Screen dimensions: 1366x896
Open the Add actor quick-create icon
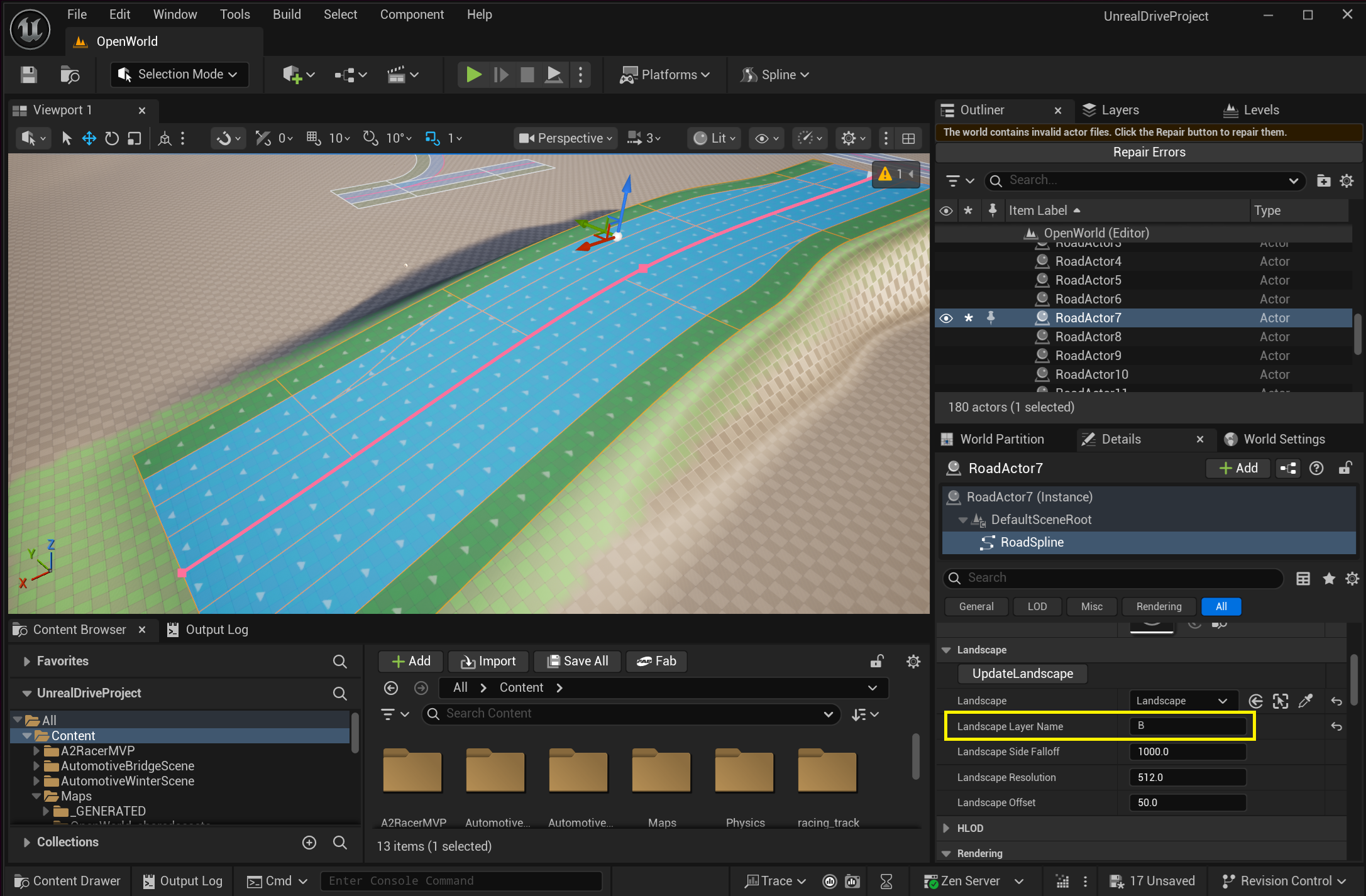point(298,75)
